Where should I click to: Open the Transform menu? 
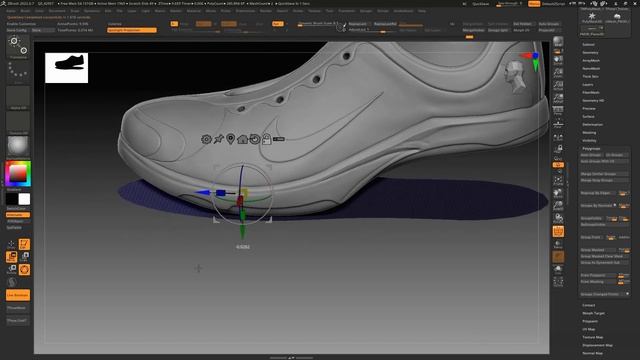347,11
